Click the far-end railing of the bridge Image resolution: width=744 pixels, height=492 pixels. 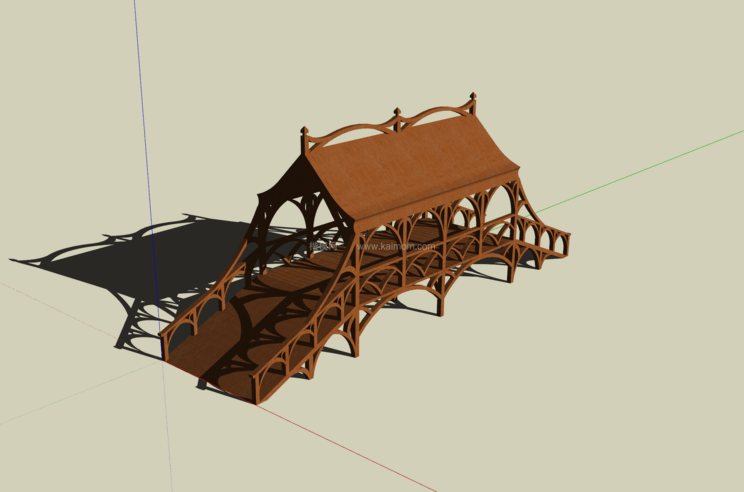click(545, 236)
